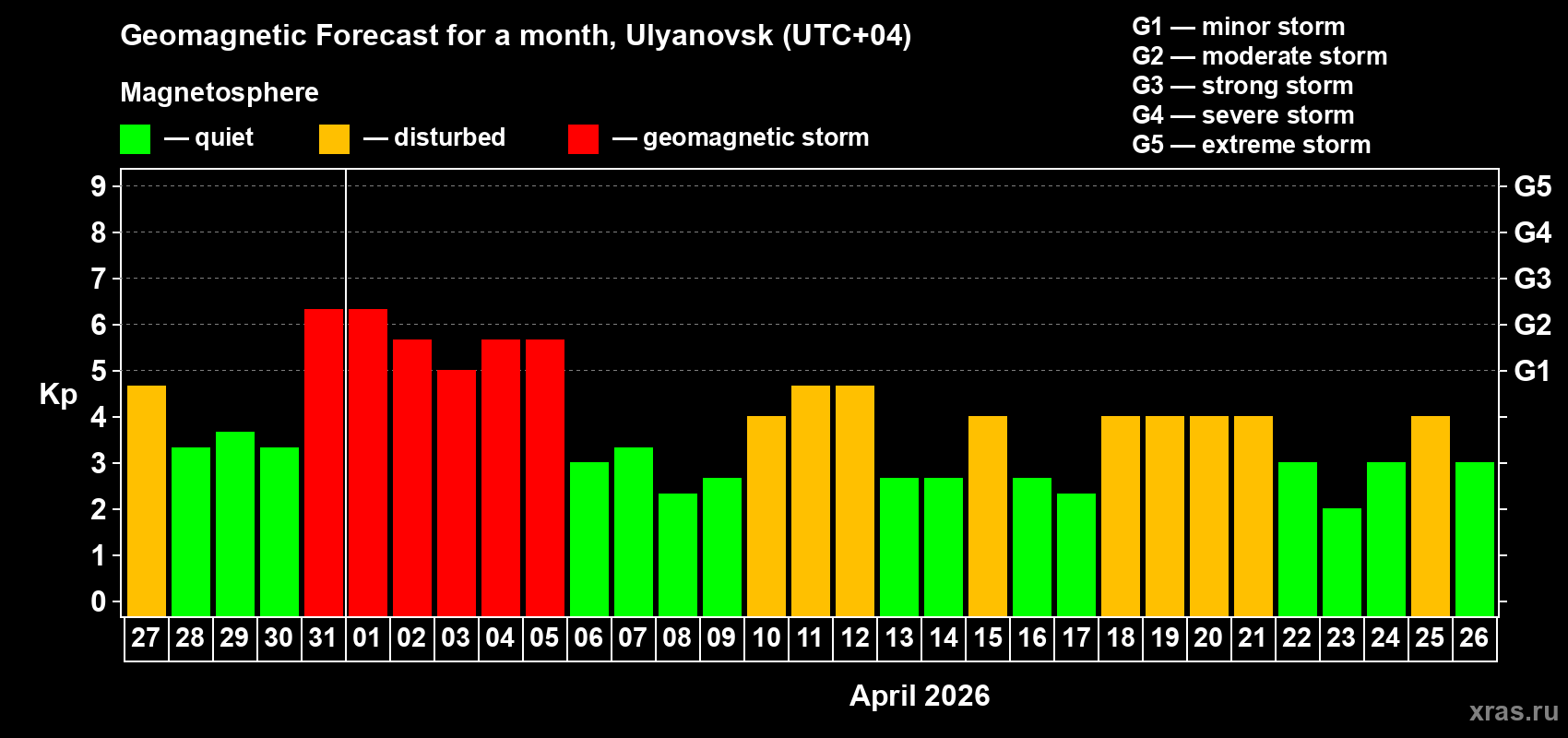Select the date cell 17
Viewport: 1568px width, 738px height.
(x=1075, y=638)
